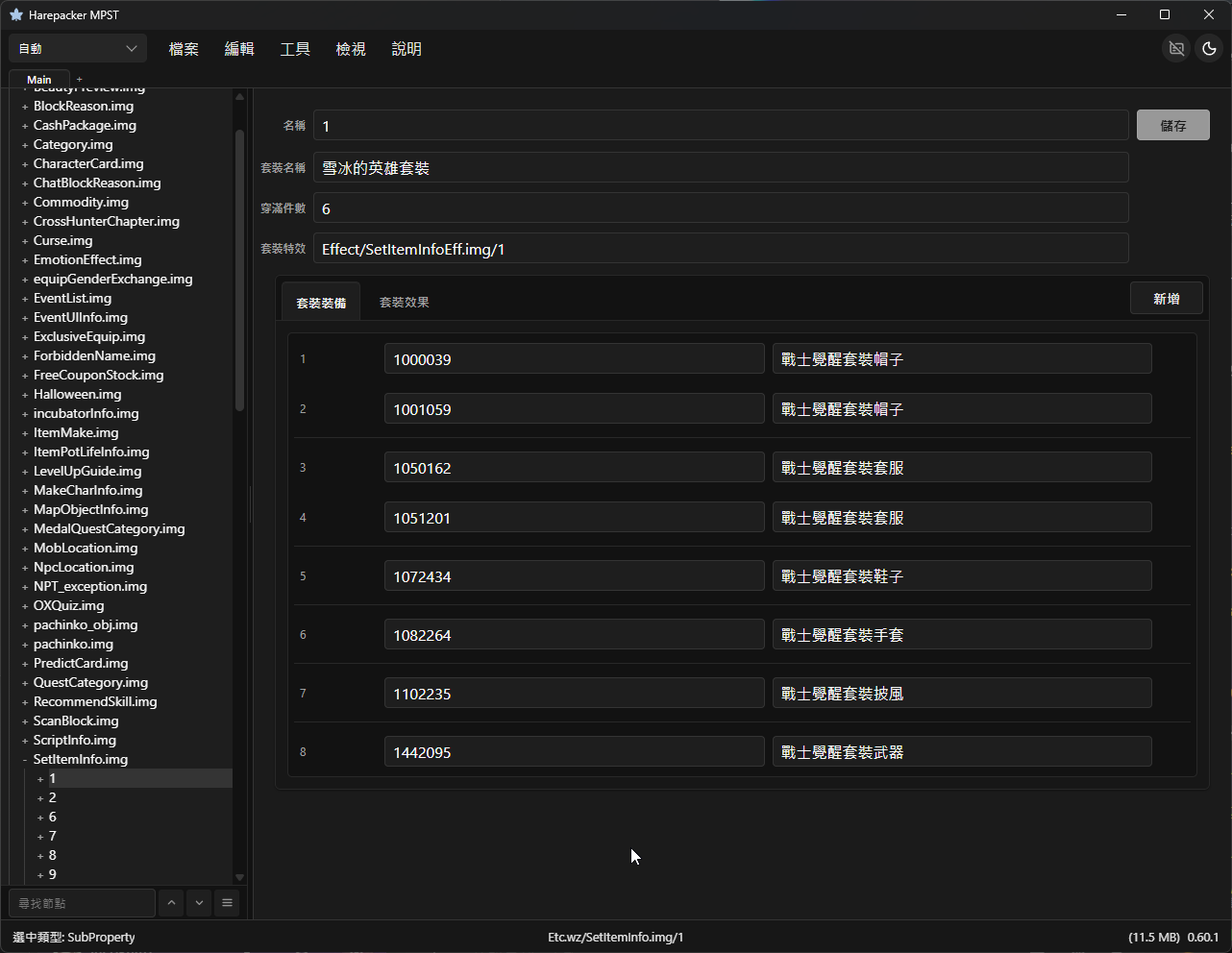Click the 戰士覺醒套裝披風 name field
The height and width of the screenshot is (953, 1232).
pyautogui.click(x=962, y=694)
